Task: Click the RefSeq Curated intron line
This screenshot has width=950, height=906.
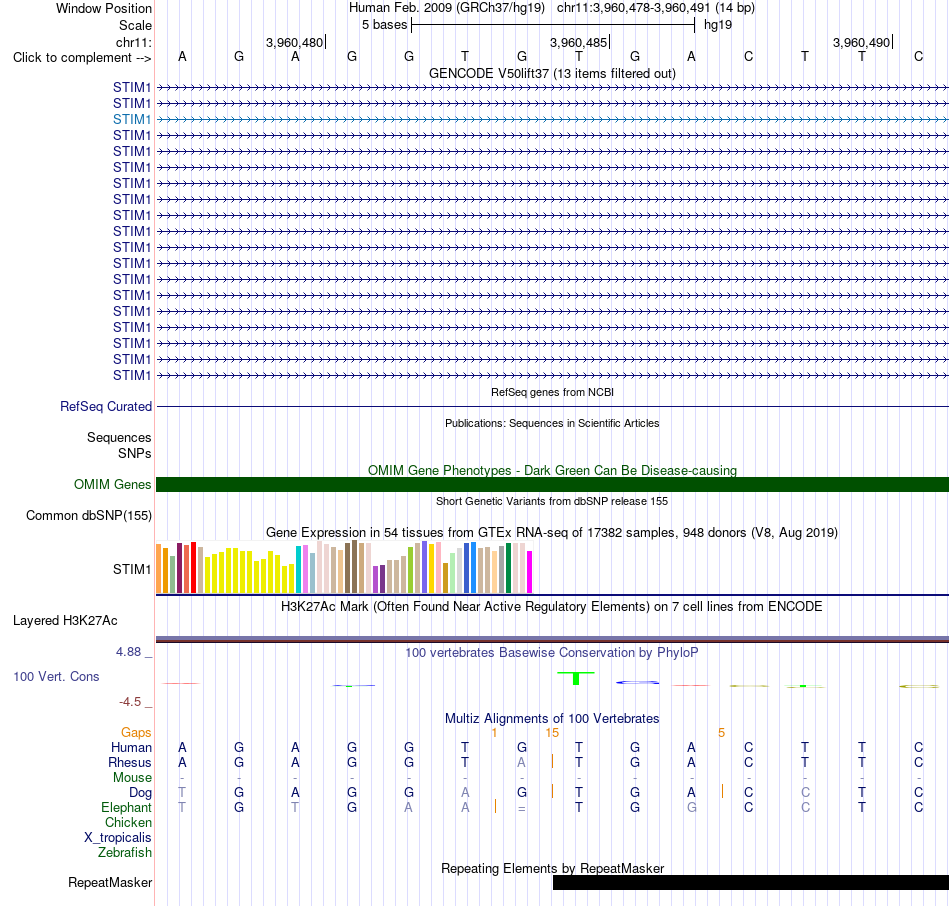Action: coord(552,407)
